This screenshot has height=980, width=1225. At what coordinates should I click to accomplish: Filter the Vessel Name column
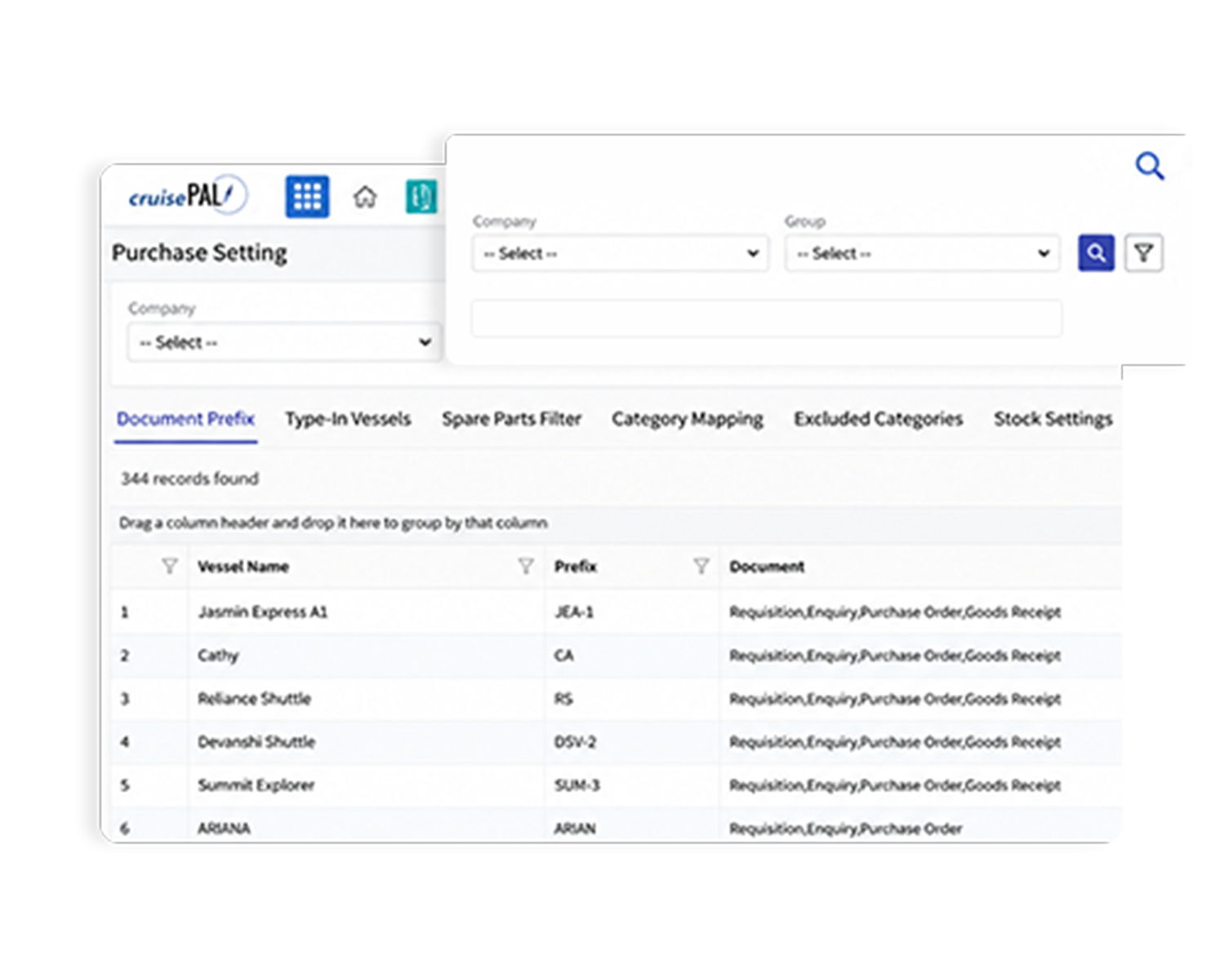point(526,566)
